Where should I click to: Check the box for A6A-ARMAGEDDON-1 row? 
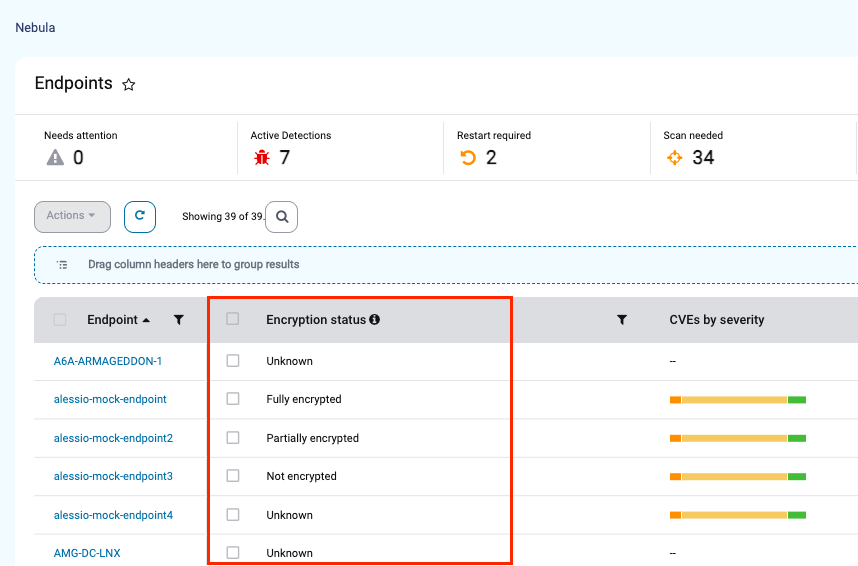(x=233, y=360)
